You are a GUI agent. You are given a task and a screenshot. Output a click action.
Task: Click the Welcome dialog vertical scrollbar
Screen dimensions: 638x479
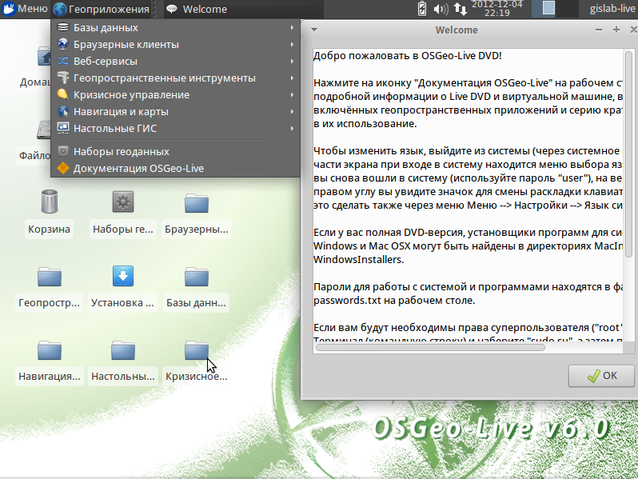629,155
